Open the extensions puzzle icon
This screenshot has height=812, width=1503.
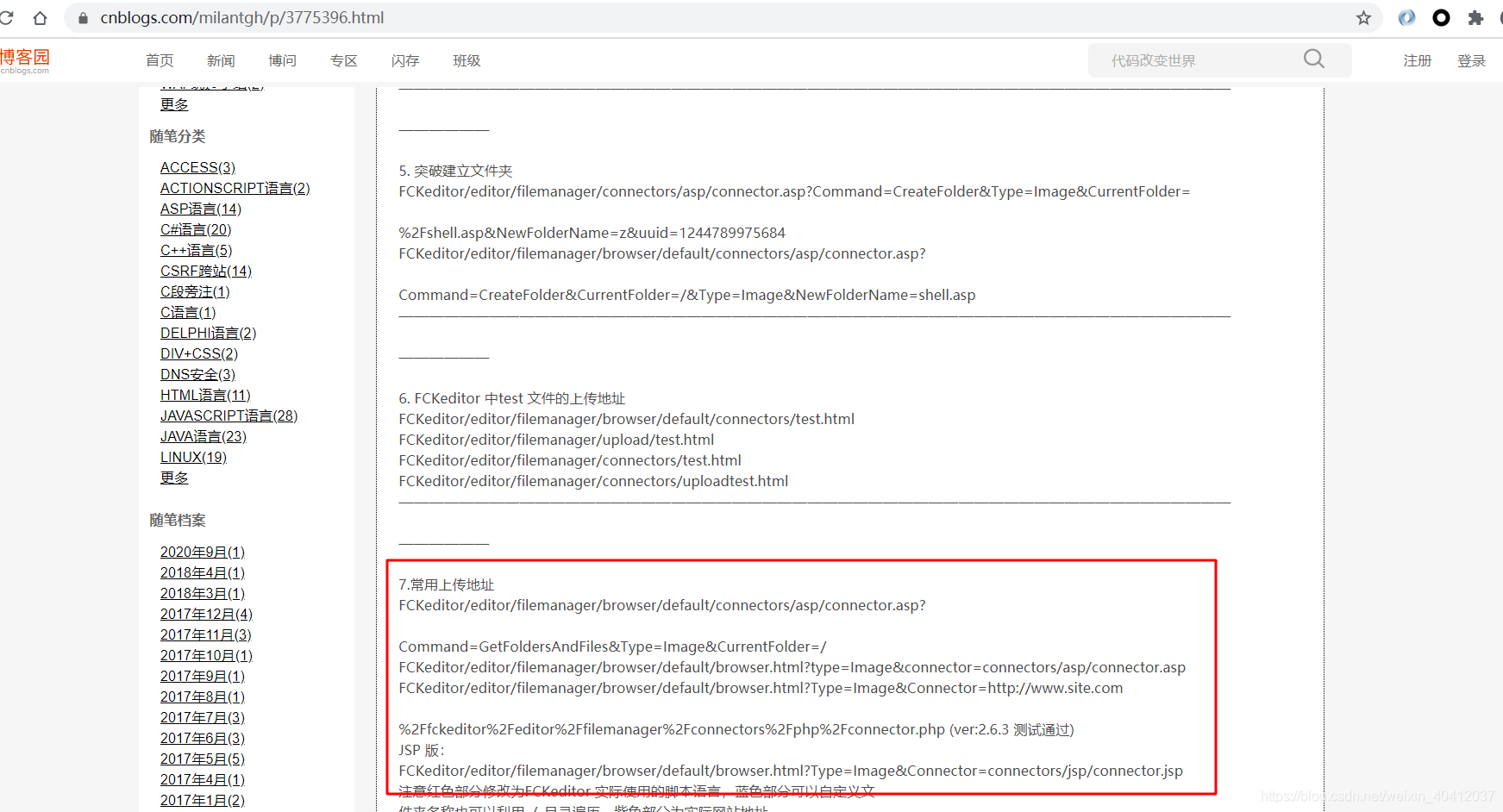[x=1475, y=17]
